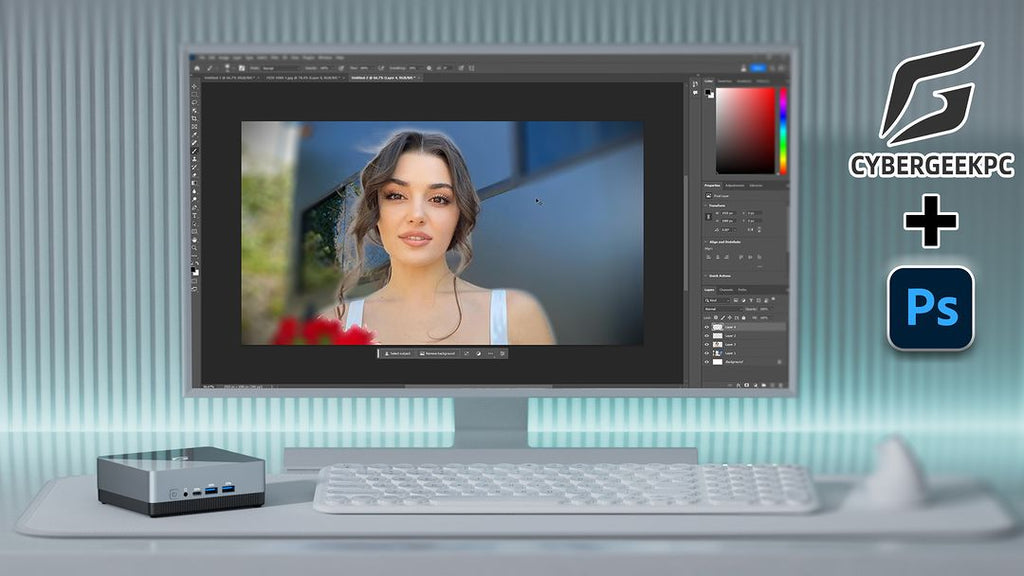Pick a color in the red color field
Screen dimensions: 1024x576
tap(745, 131)
